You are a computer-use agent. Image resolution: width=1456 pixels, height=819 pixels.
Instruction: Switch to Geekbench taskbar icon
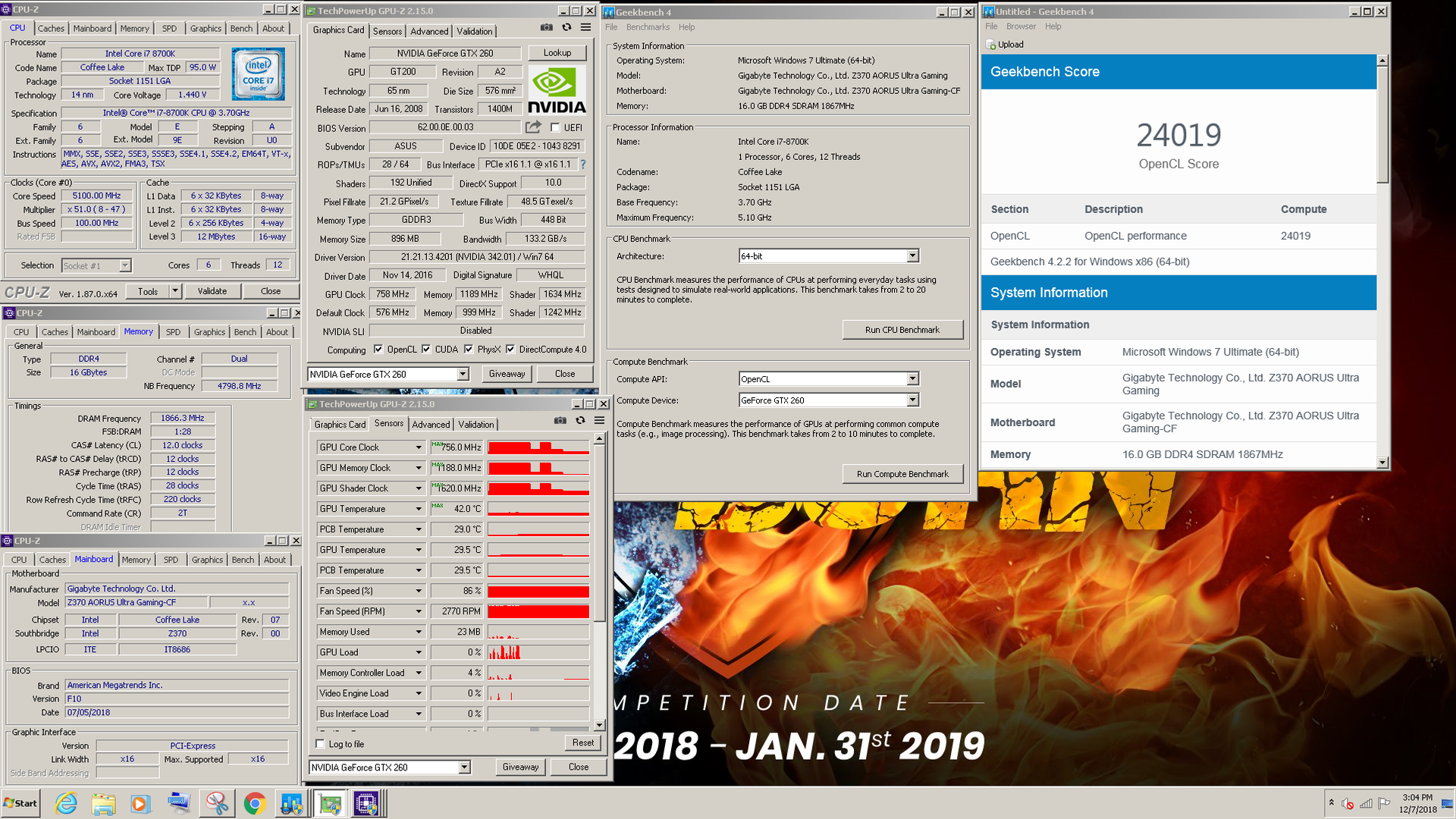[x=292, y=803]
